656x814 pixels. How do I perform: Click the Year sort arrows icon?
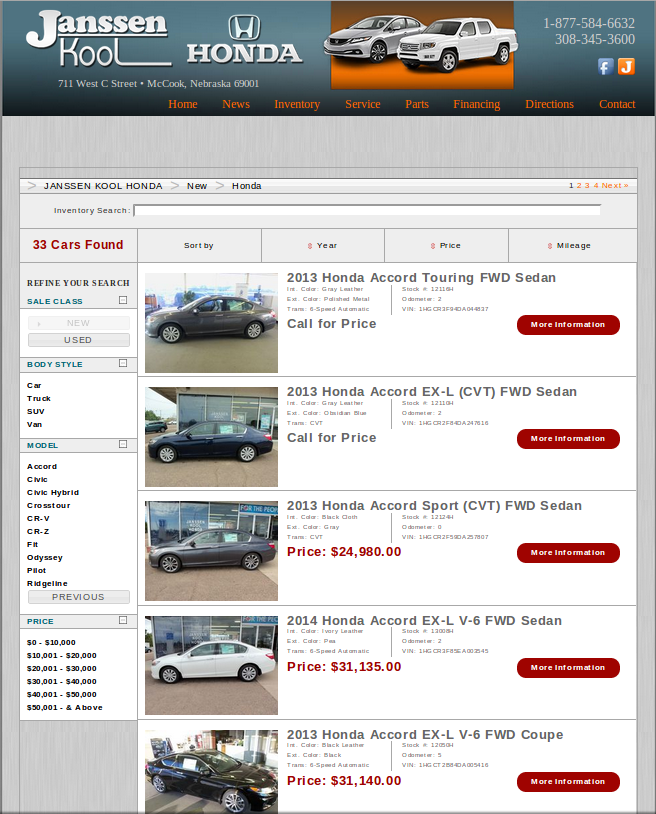point(310,246)
